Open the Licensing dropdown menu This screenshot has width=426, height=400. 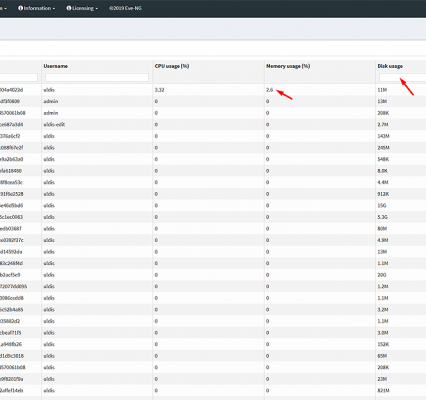(x=82, y=8)
